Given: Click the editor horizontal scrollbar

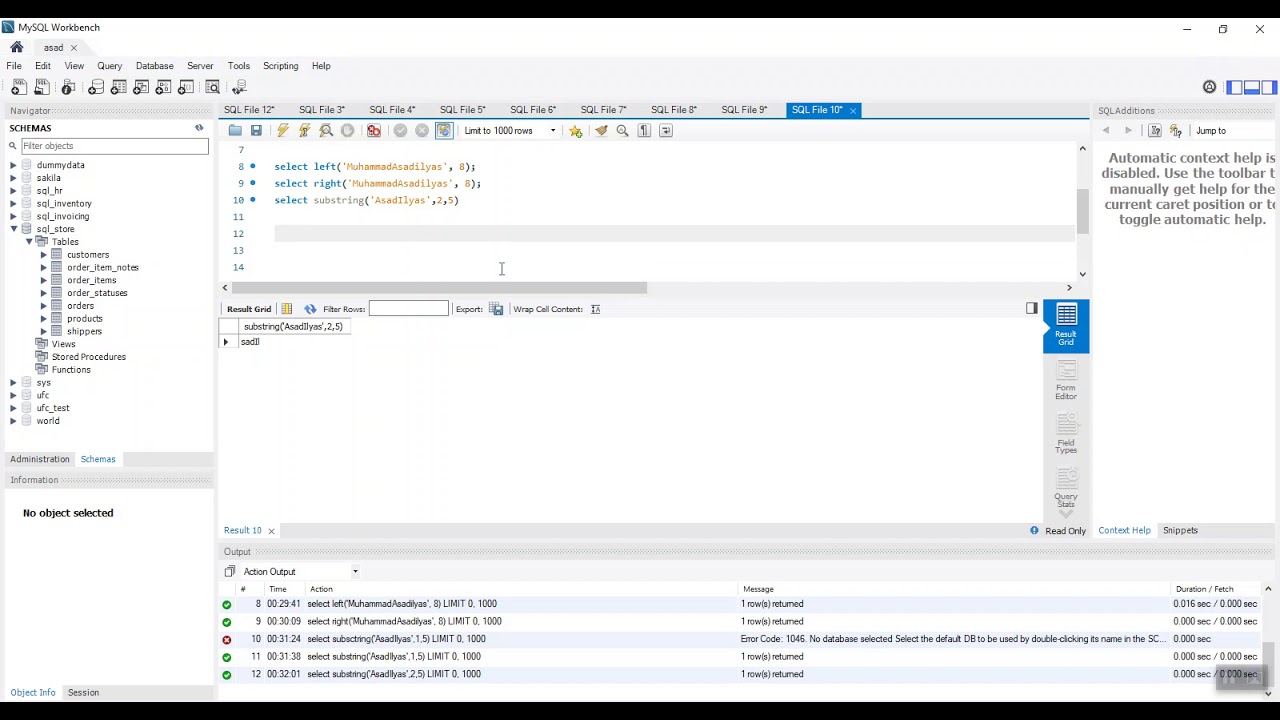Looking at the screenshot, I should click(x=440, y=288).
